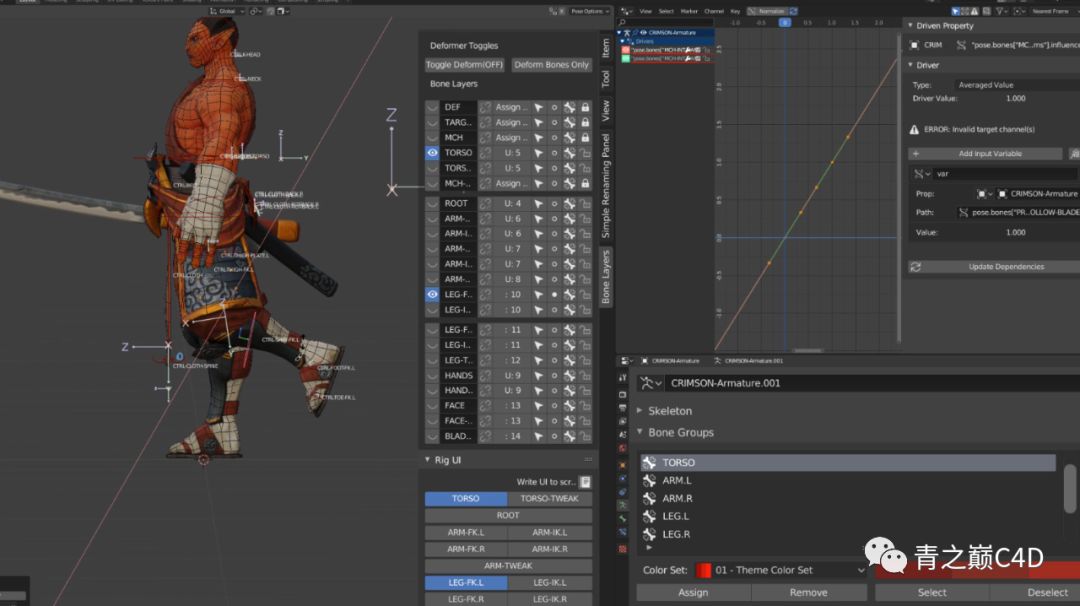
Task: Open the Texture properties tab icon
Action: (x=623, y=549)
